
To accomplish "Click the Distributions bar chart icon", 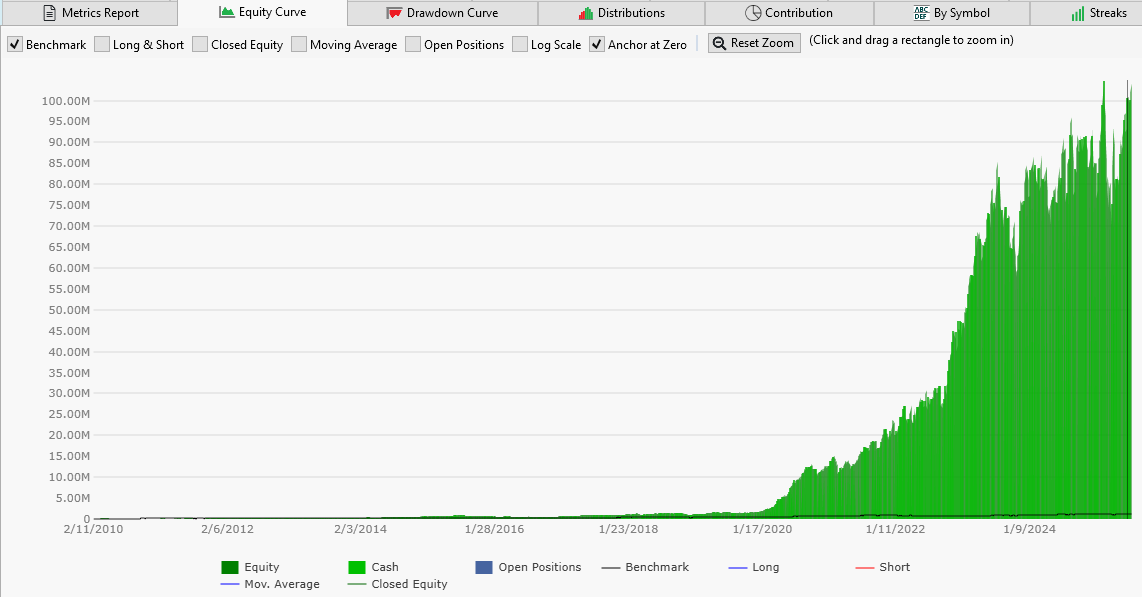I will (586, 13).
